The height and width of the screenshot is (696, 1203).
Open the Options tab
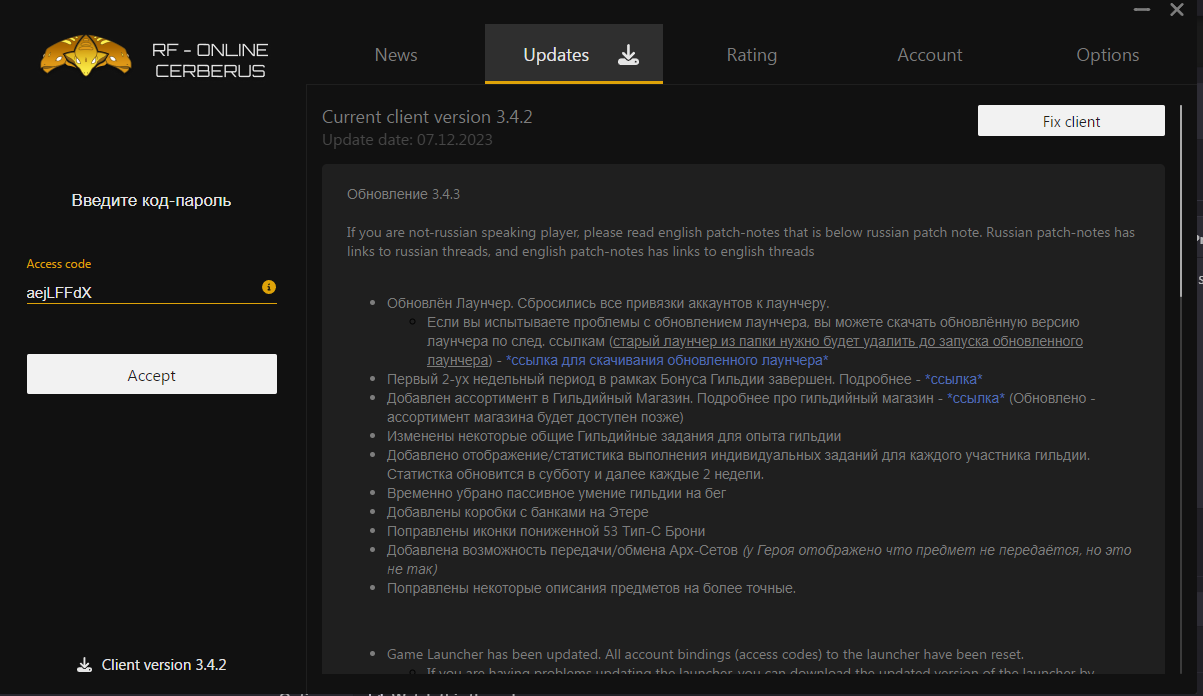[x=1107, y=55]
